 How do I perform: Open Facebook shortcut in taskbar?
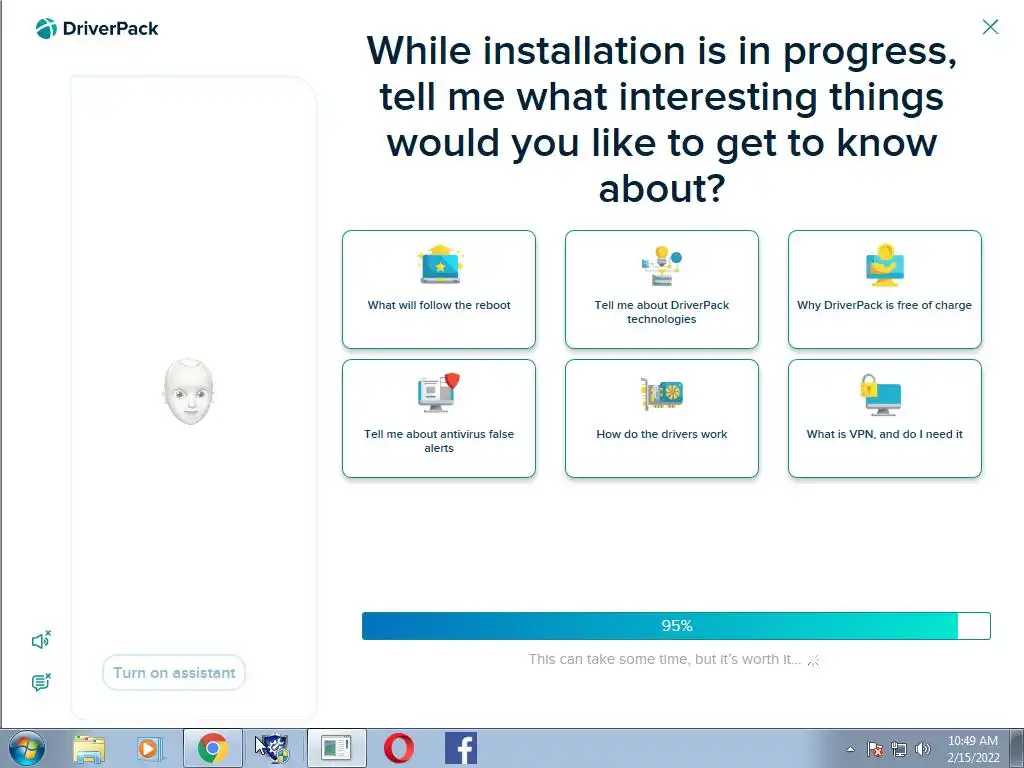coord(460,748)
